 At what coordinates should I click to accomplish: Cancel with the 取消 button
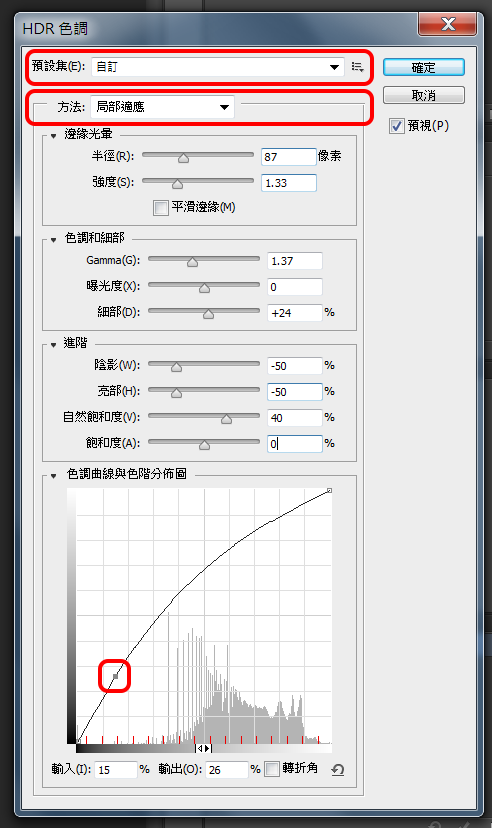pyautogui.click(x=424, y=95)
